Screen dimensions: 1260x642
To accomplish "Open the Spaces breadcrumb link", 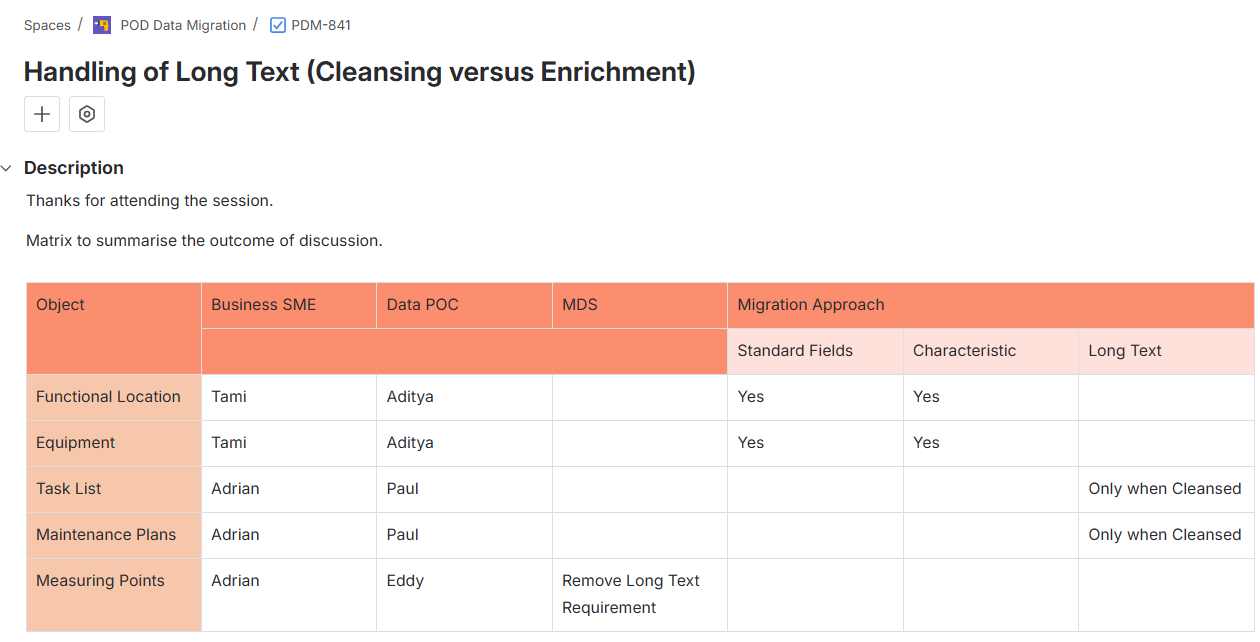I will (47, 25).
